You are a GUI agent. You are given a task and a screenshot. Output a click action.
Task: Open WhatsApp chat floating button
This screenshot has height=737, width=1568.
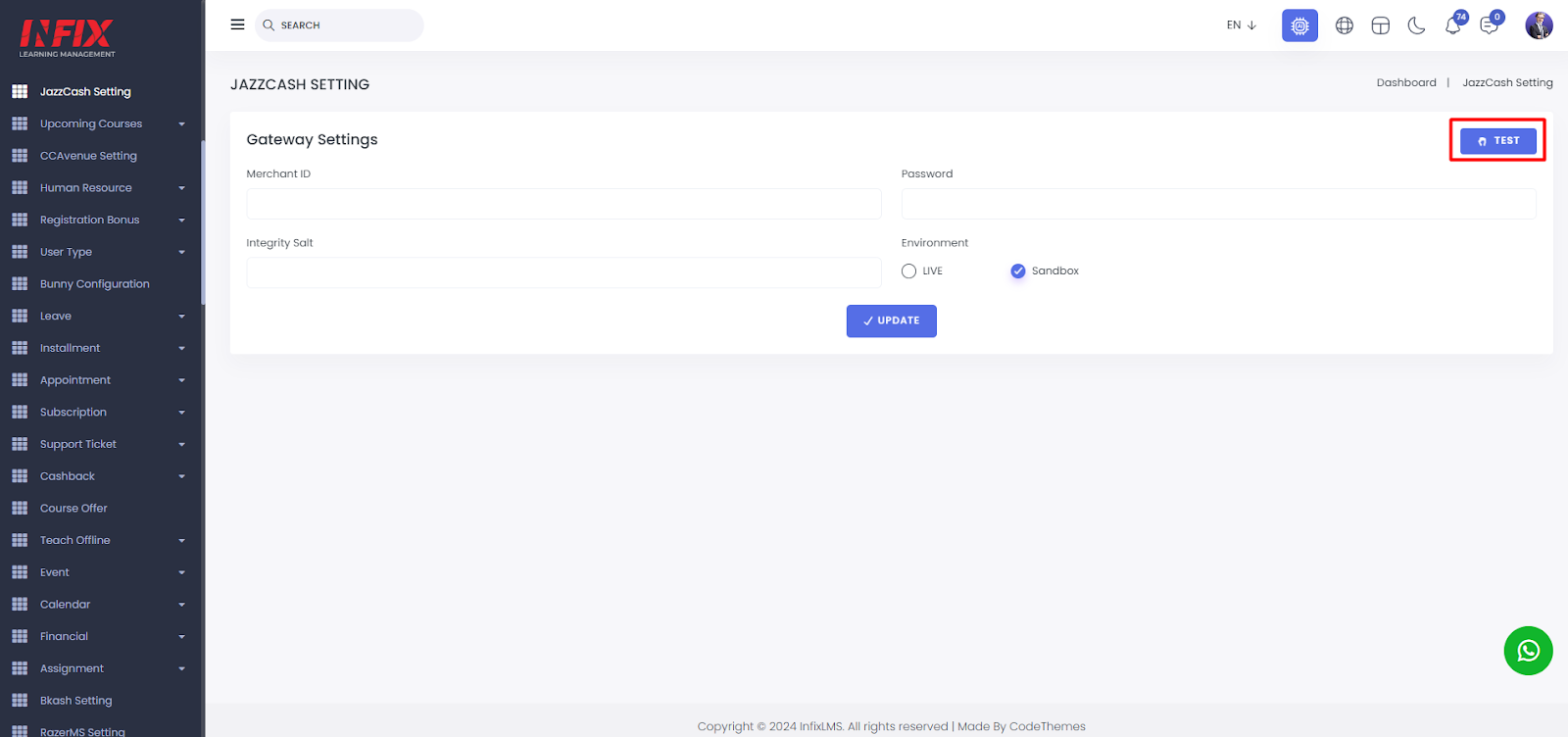(1529, 651)
